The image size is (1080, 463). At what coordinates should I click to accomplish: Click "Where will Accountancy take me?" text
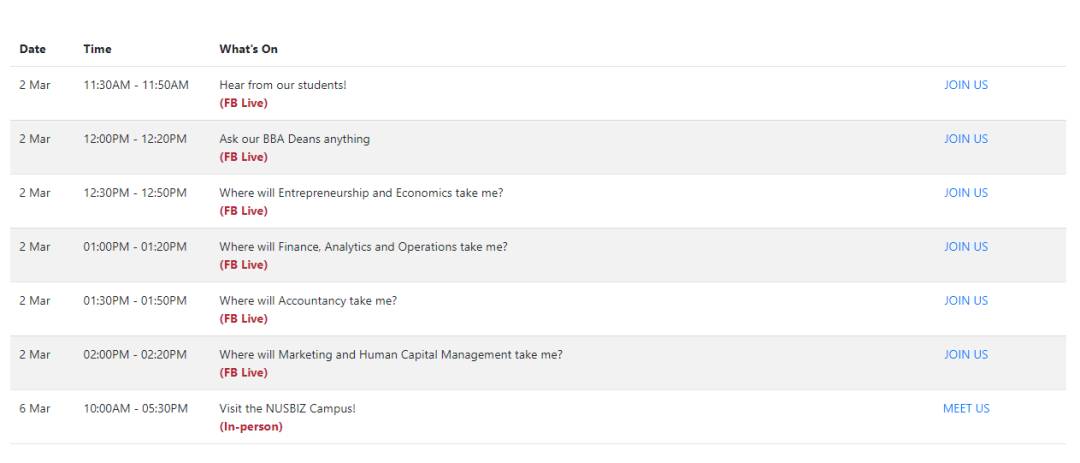308,301
